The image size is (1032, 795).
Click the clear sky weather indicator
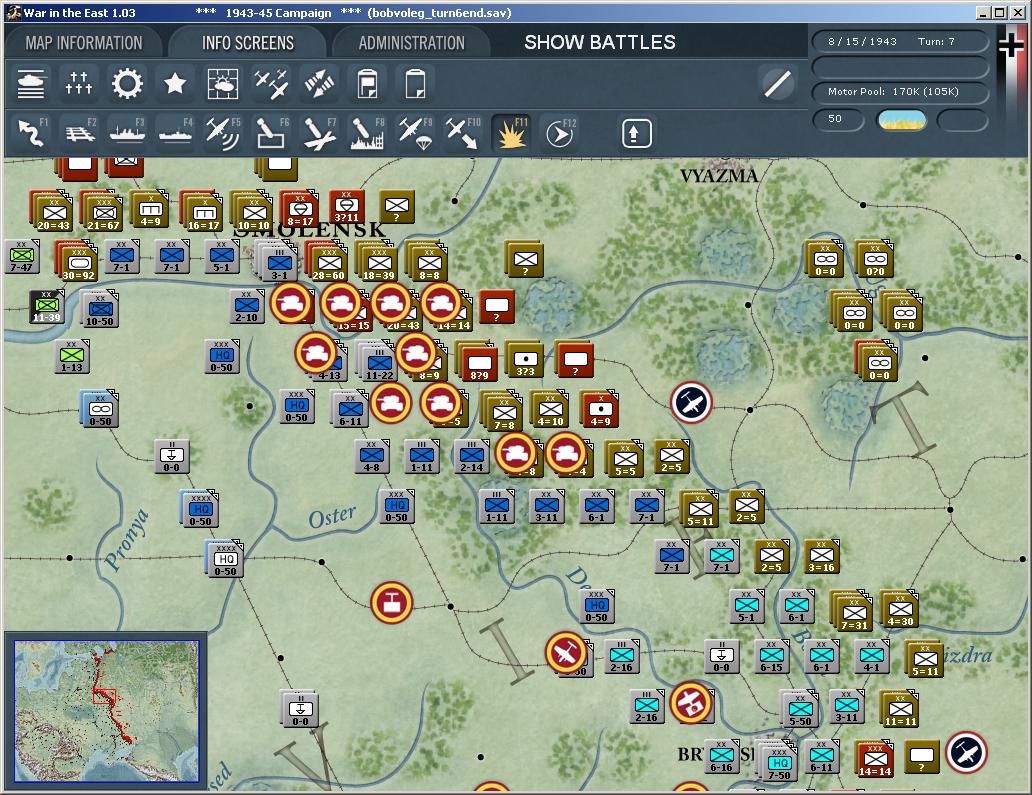(901, 120)
